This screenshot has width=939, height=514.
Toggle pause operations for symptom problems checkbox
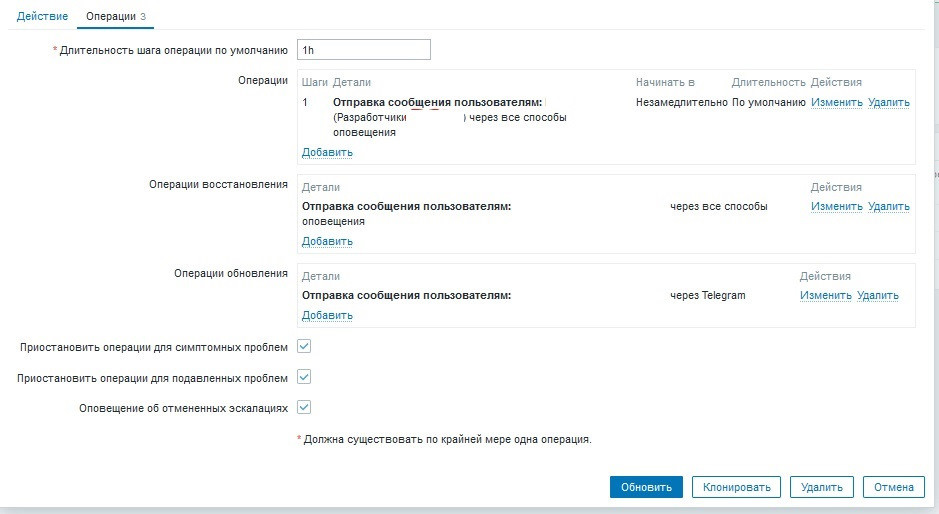(x=305, y=347)
